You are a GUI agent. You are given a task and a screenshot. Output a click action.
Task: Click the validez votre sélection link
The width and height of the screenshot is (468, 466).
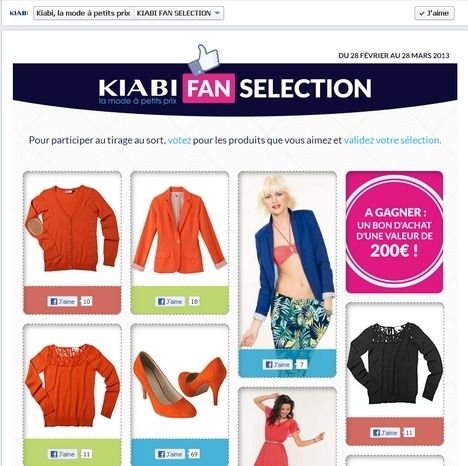pyautogui.click(x=392, y=140)
